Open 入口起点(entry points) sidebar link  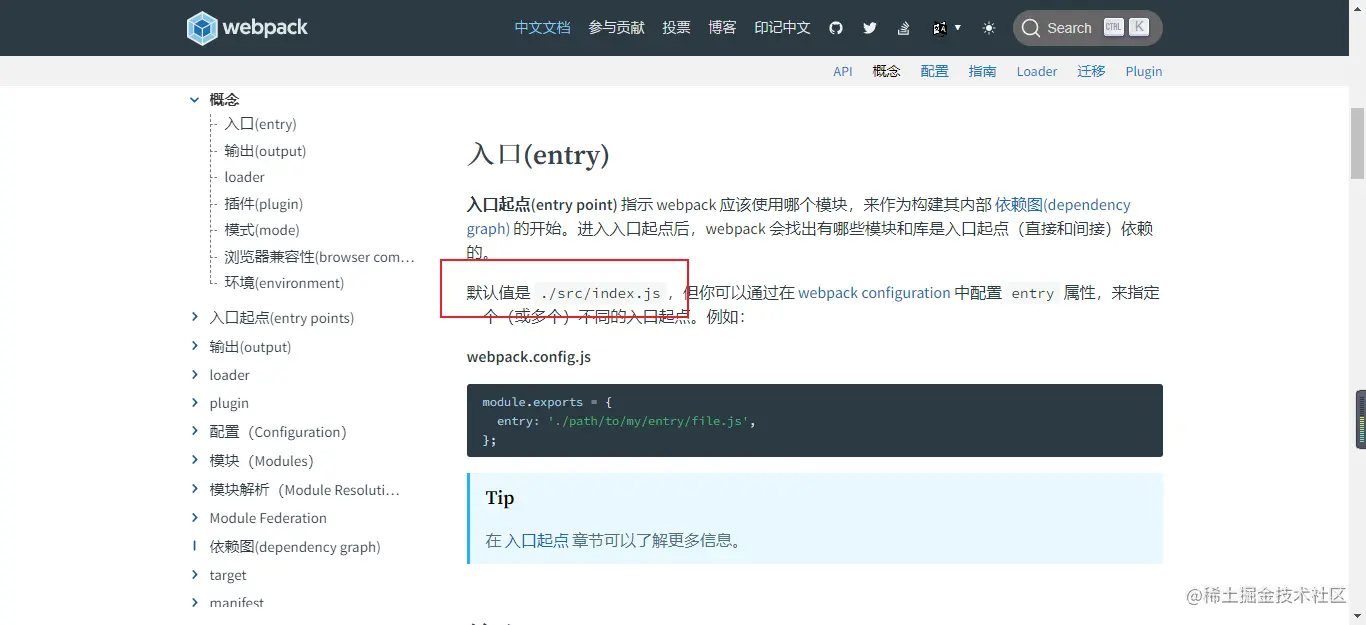point(282,318)
